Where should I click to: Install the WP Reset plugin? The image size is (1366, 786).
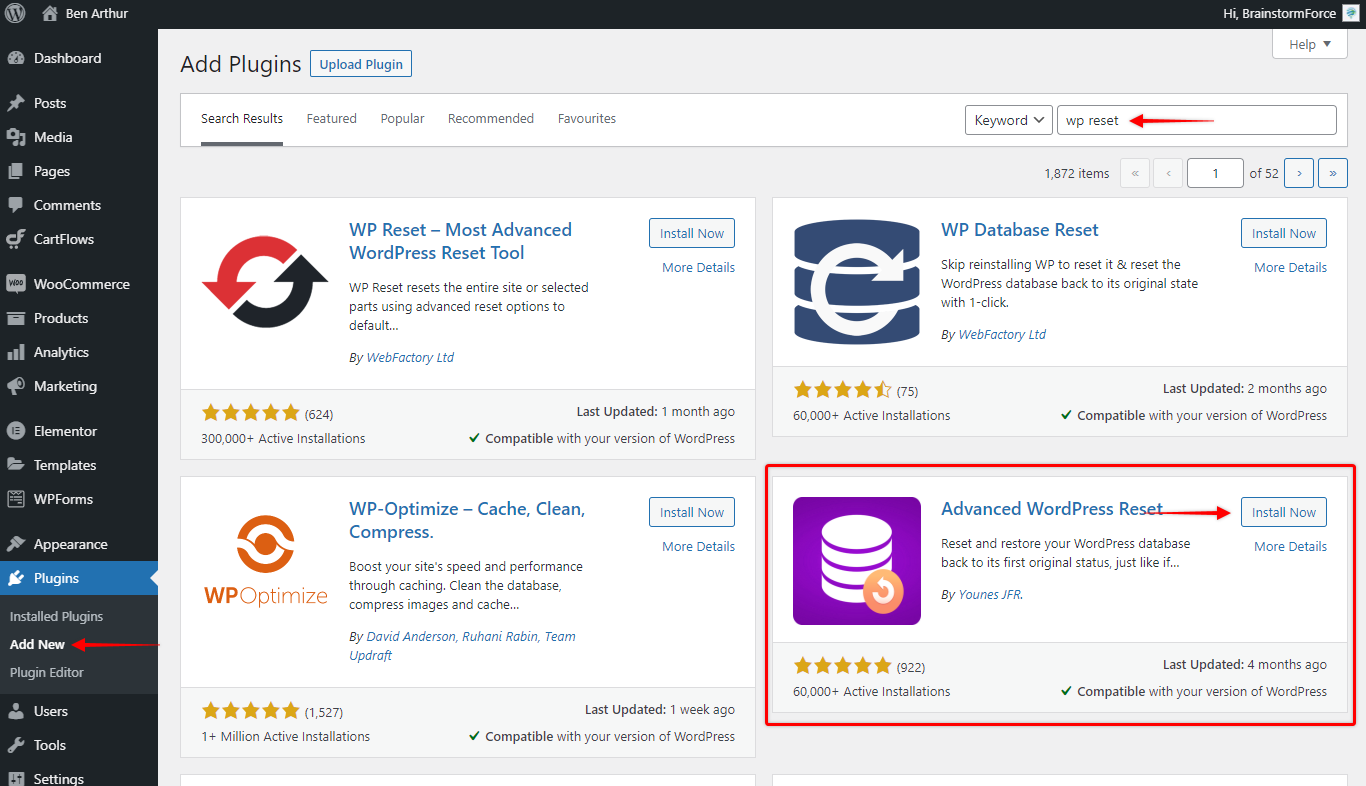point(692,233)
